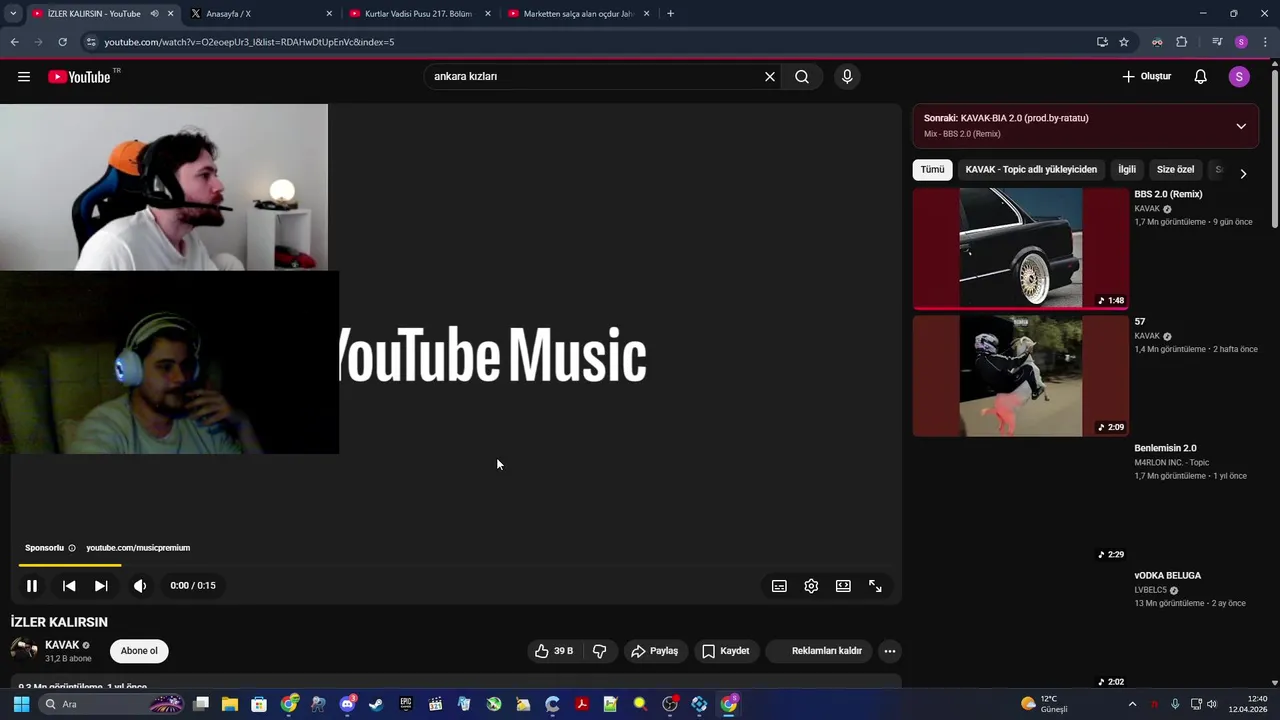This screenshot has height=720, width=1280.
Task: Mute the player volume
Action: tap(140, 586)
